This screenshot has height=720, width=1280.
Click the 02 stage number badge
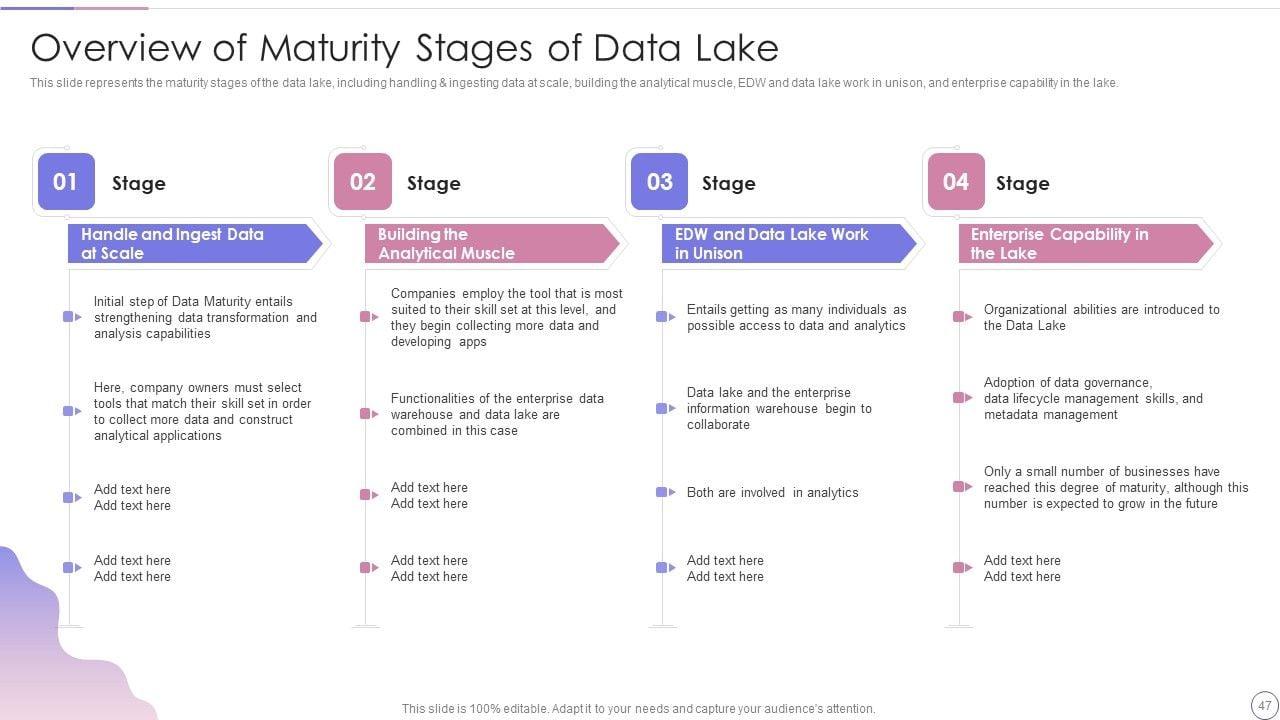point(362,182)
